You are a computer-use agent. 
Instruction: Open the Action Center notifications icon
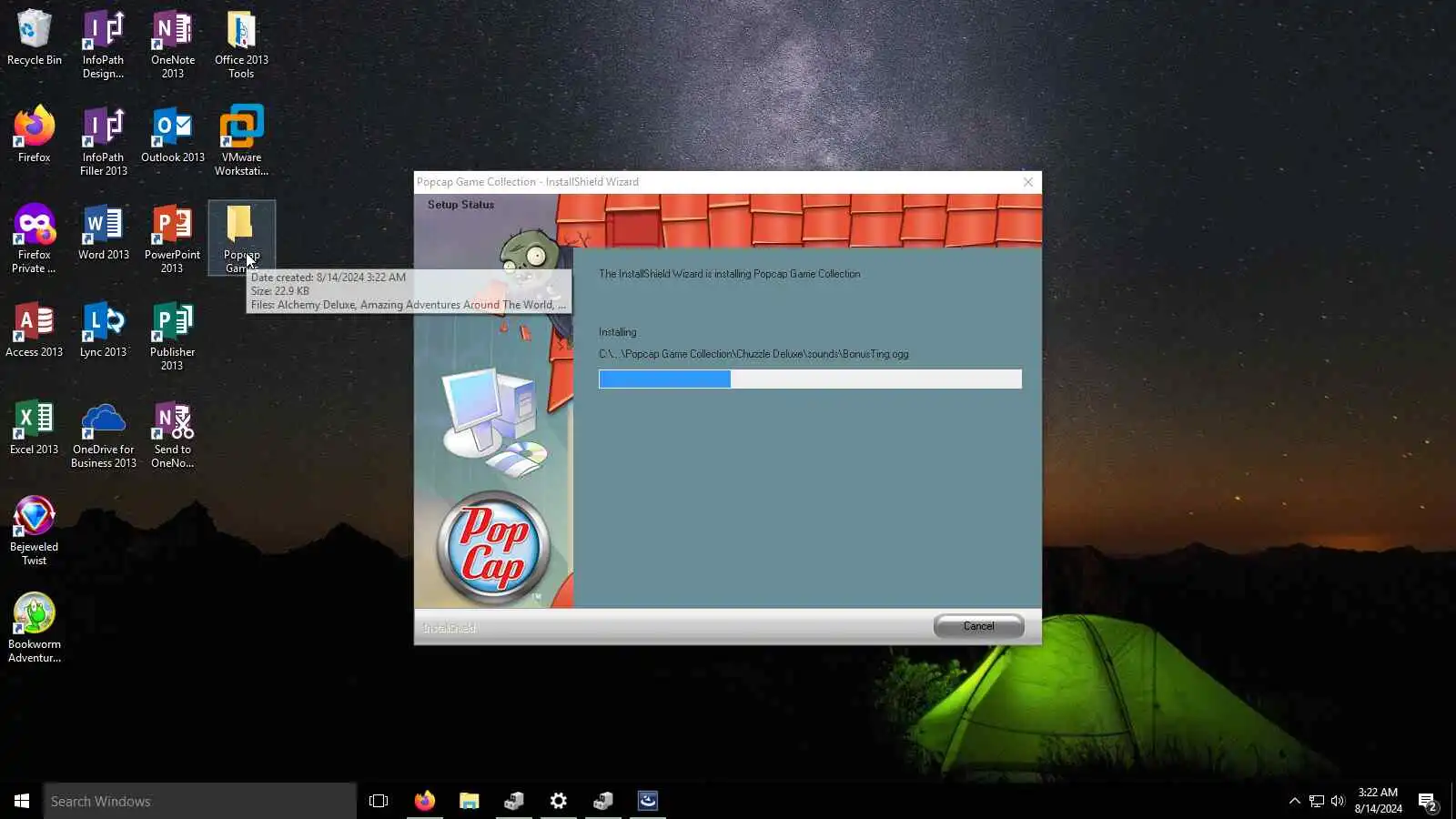1427,801
